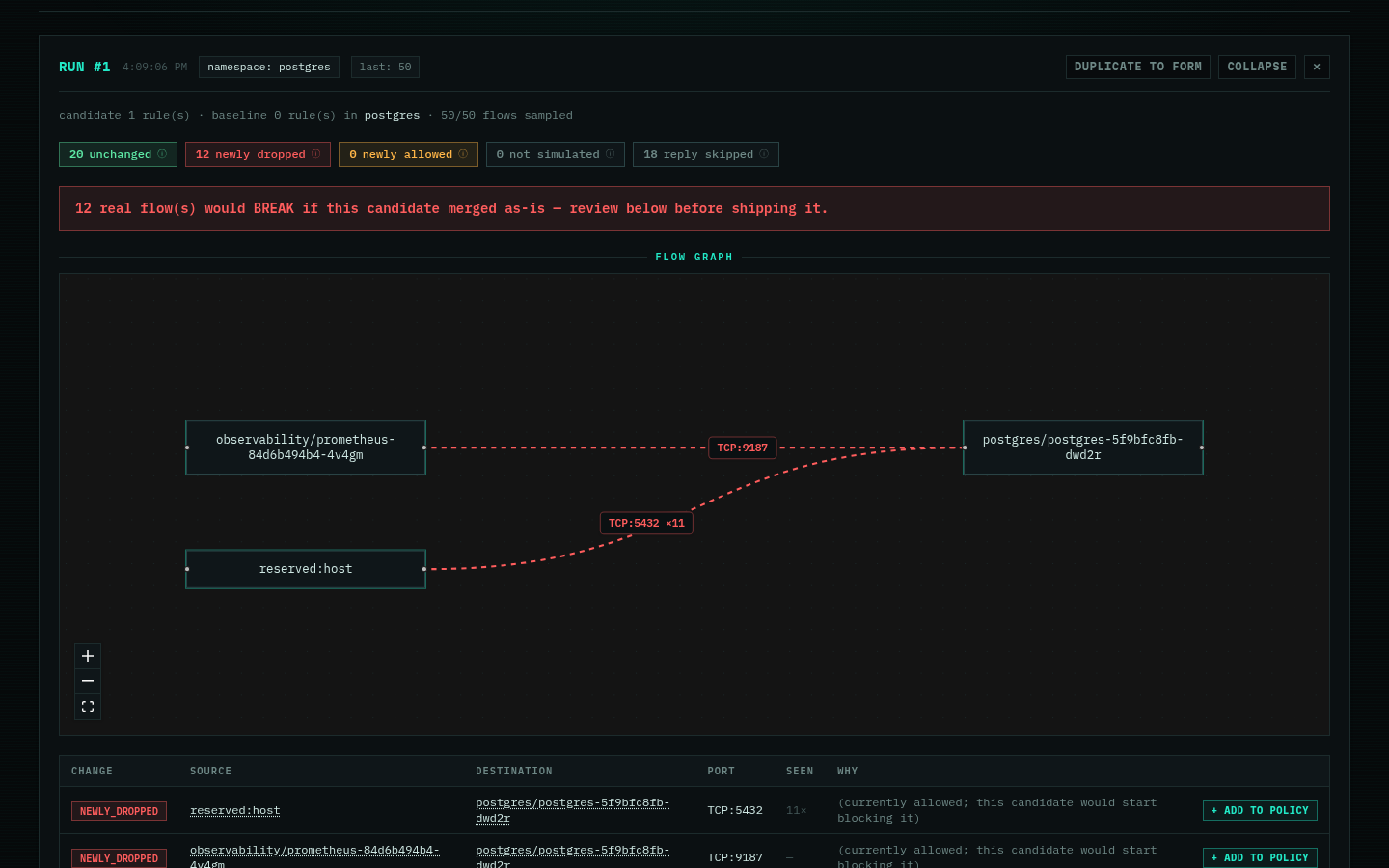Select the observability/prometheus graph node
Image resolution: width=1389 pixels, height=868 pixels.
(x=306, y=448)
